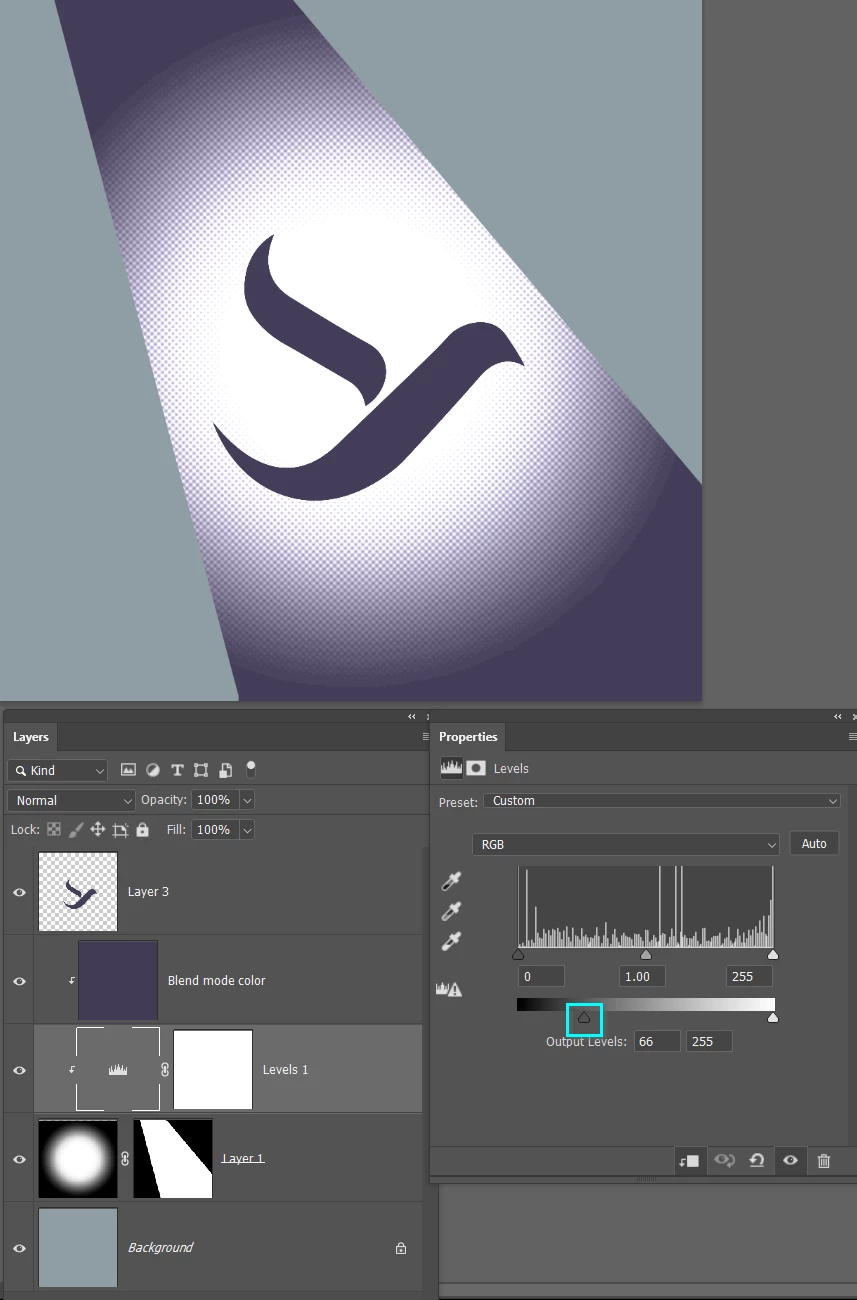
Task: Toggle Levels adjustment visibility in Properties
Action: click(790, 1161)
